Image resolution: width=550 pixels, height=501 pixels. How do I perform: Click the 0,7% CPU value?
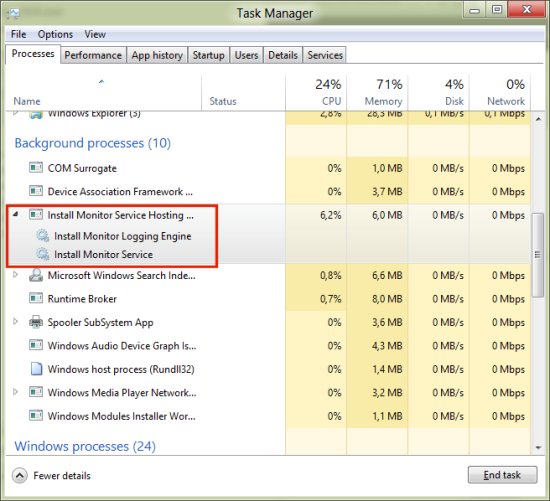(x=330, y=299)
